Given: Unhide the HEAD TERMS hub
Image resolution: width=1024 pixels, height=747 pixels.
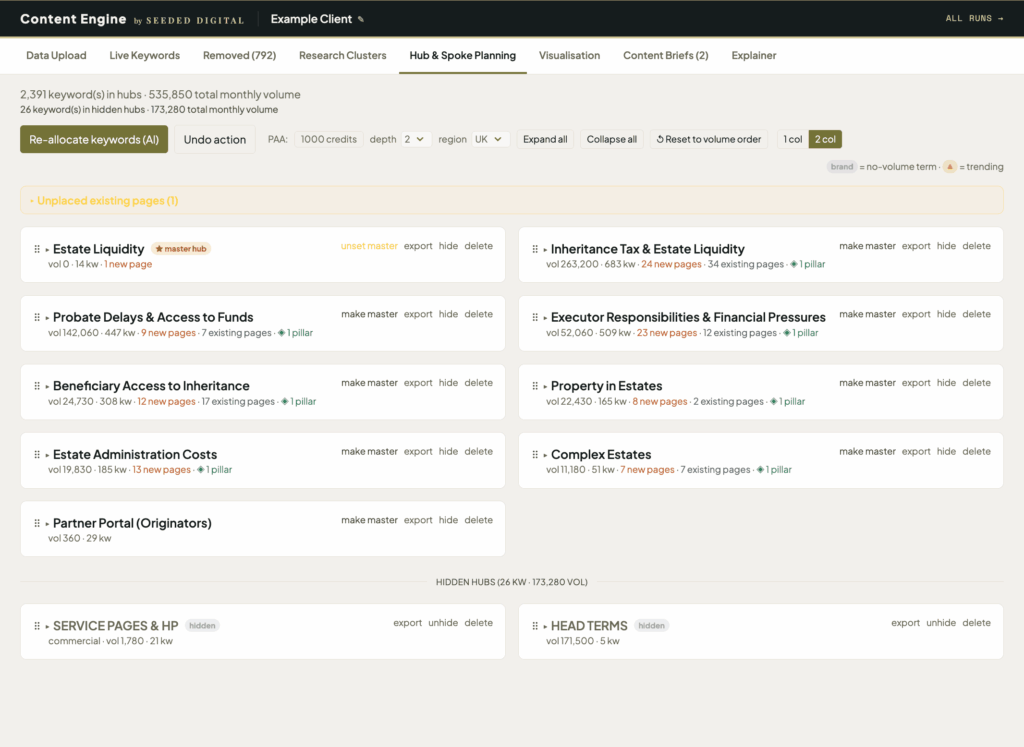Looking at the screenshot, I should point(940,623).
